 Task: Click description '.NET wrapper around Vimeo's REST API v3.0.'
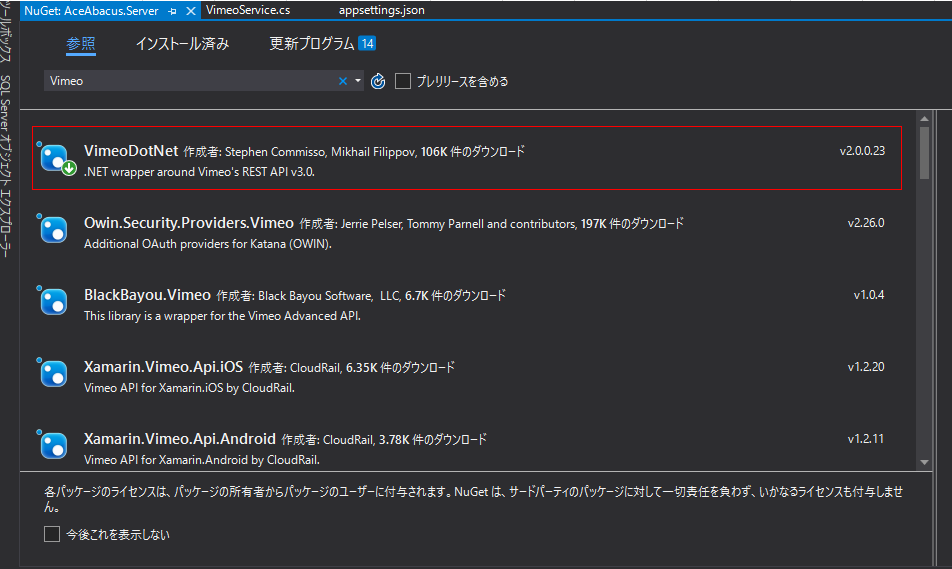pyautogui.click(x=199, y=172)
